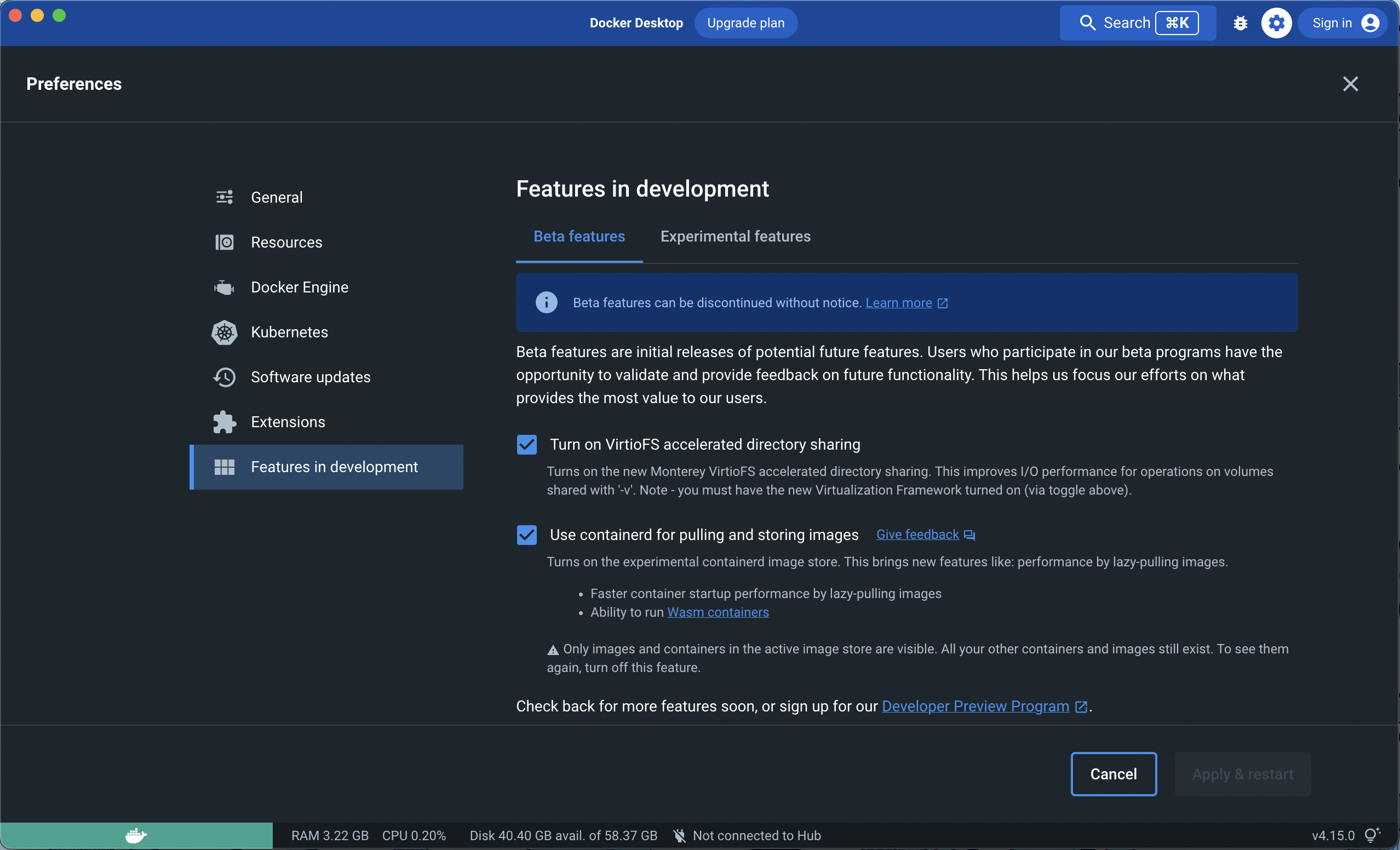
Task: Switch to Experimental features tab
Action: pos(735,237)
